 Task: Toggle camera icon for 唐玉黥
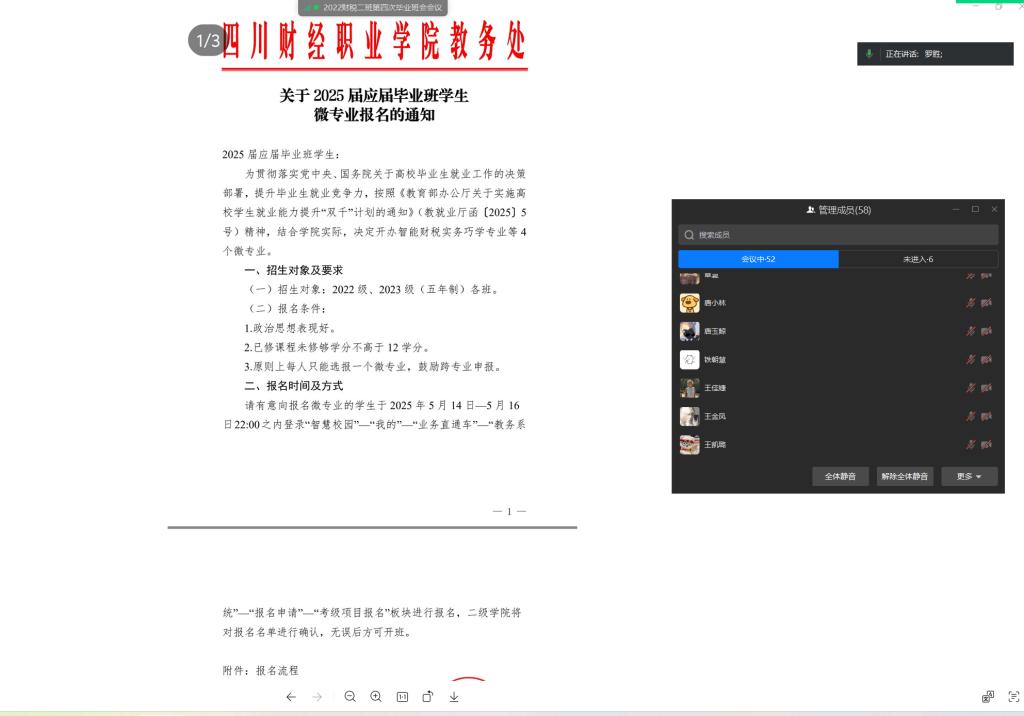[987, 331]
